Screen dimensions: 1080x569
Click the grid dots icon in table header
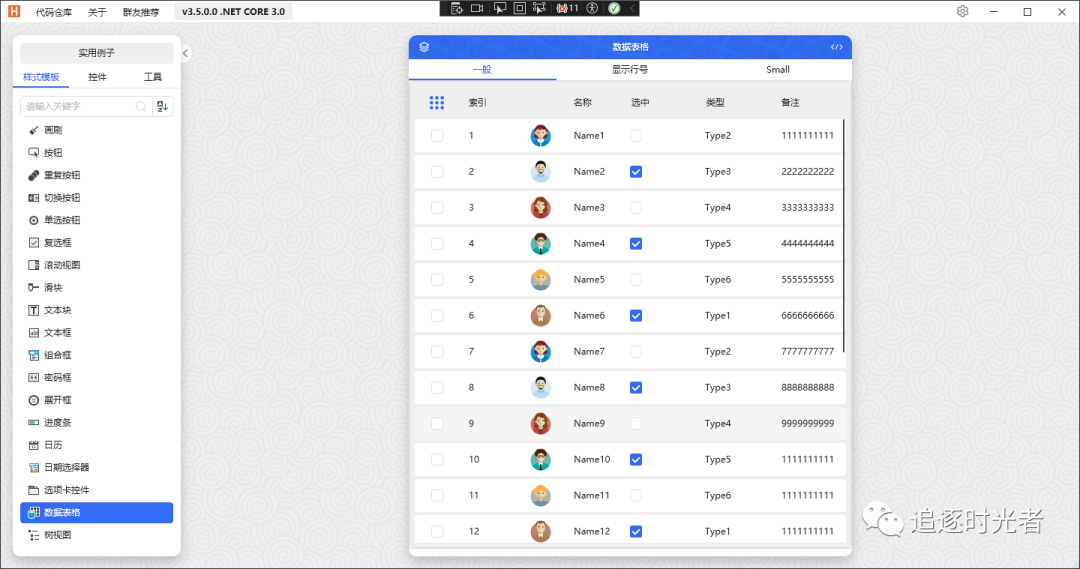point(437,103)
